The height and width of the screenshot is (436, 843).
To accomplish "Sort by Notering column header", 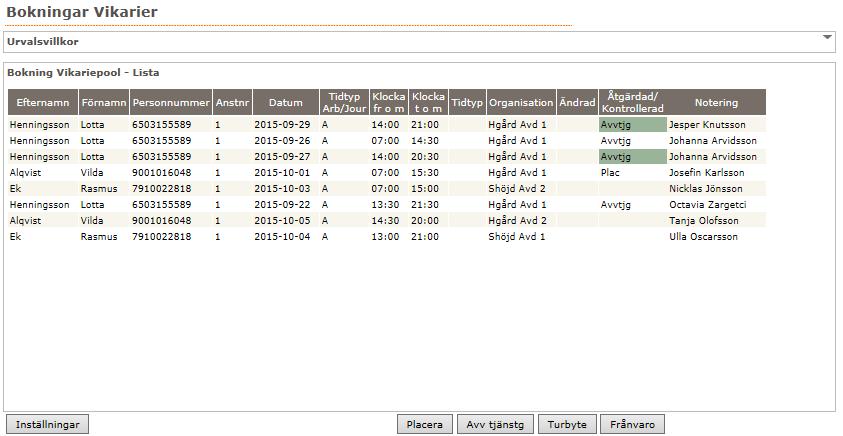I will (716, 102).
